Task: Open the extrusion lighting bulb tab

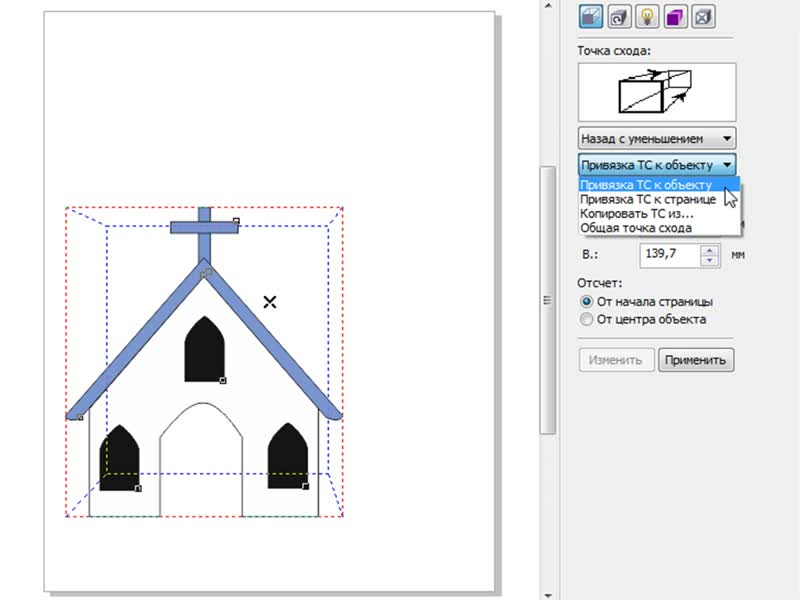Action: point(648,15)
